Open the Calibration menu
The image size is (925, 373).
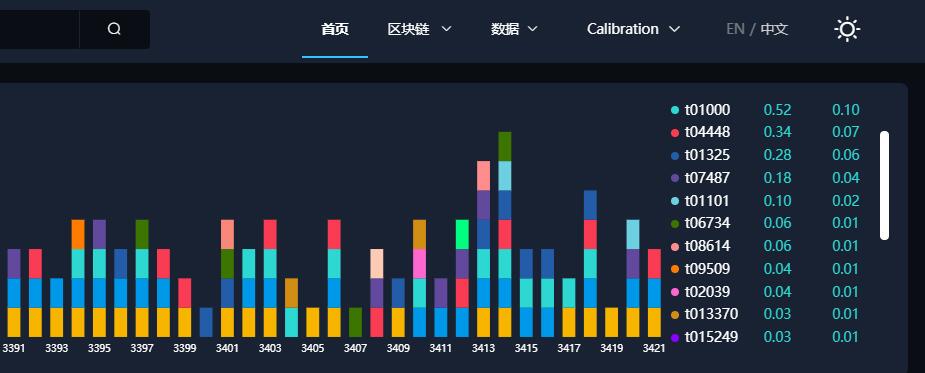(622, 29)
